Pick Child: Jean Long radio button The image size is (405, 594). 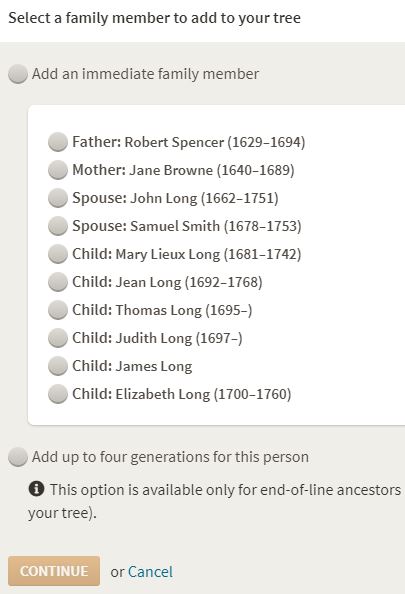[58, 282]
